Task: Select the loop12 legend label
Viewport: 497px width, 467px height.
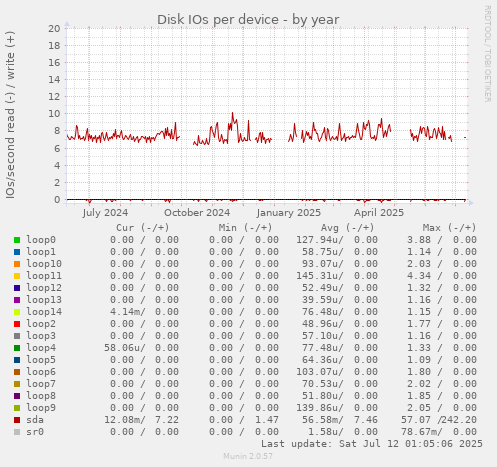Action: point(44,288)
